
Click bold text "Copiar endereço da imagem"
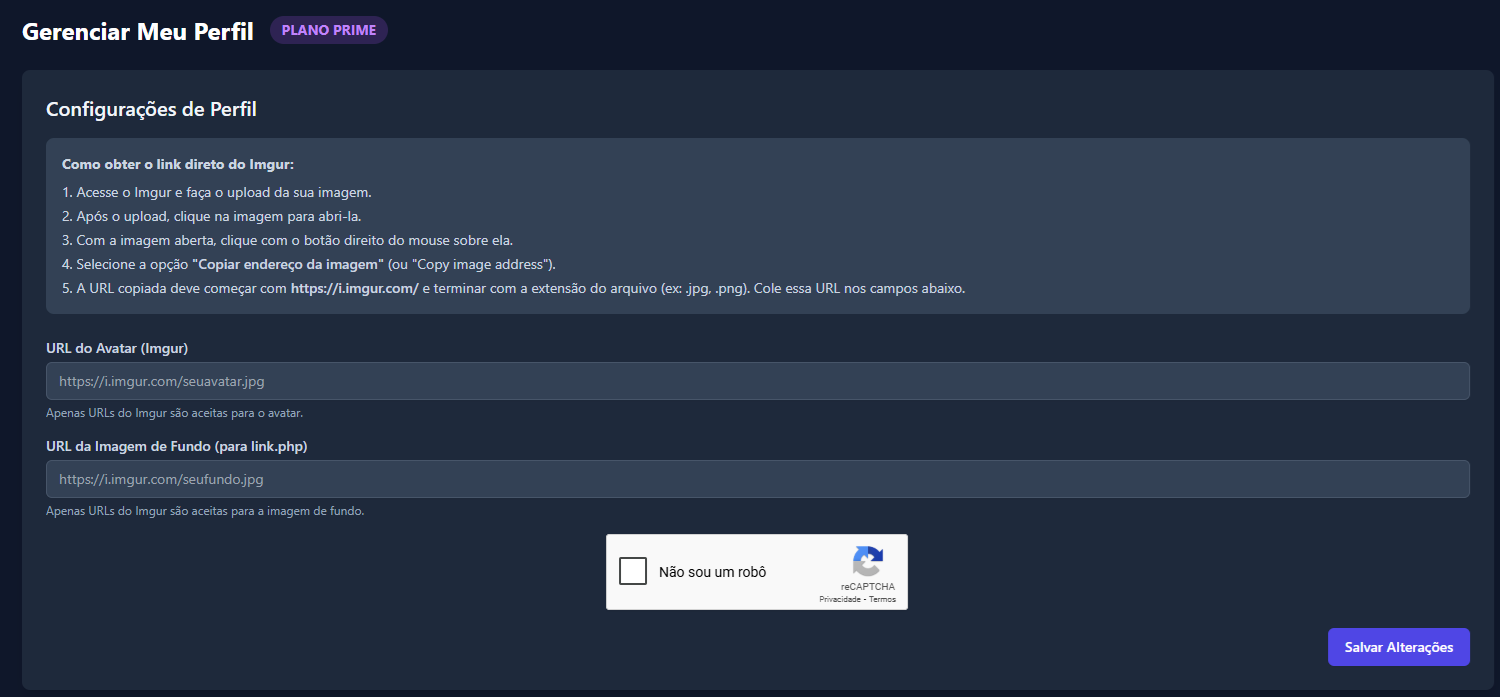click(288, 264)
